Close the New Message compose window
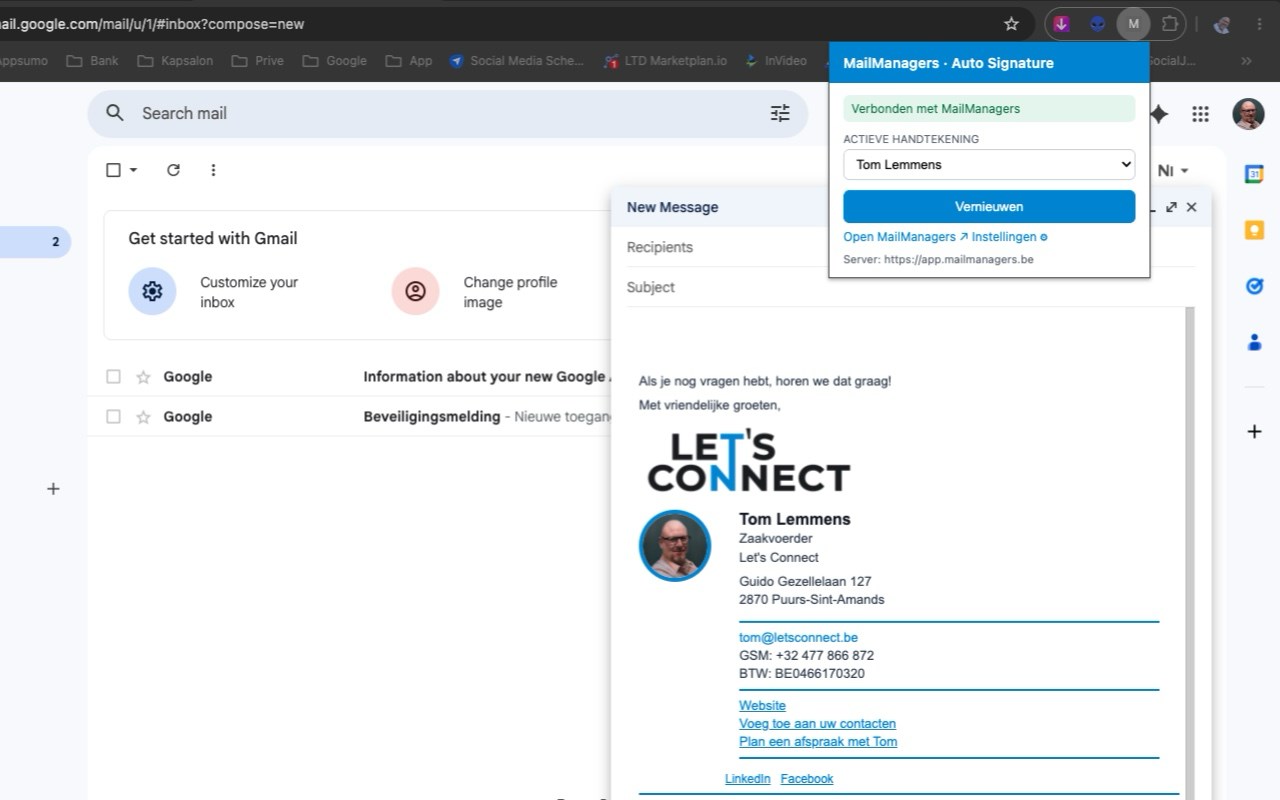 click(1191, 207)
